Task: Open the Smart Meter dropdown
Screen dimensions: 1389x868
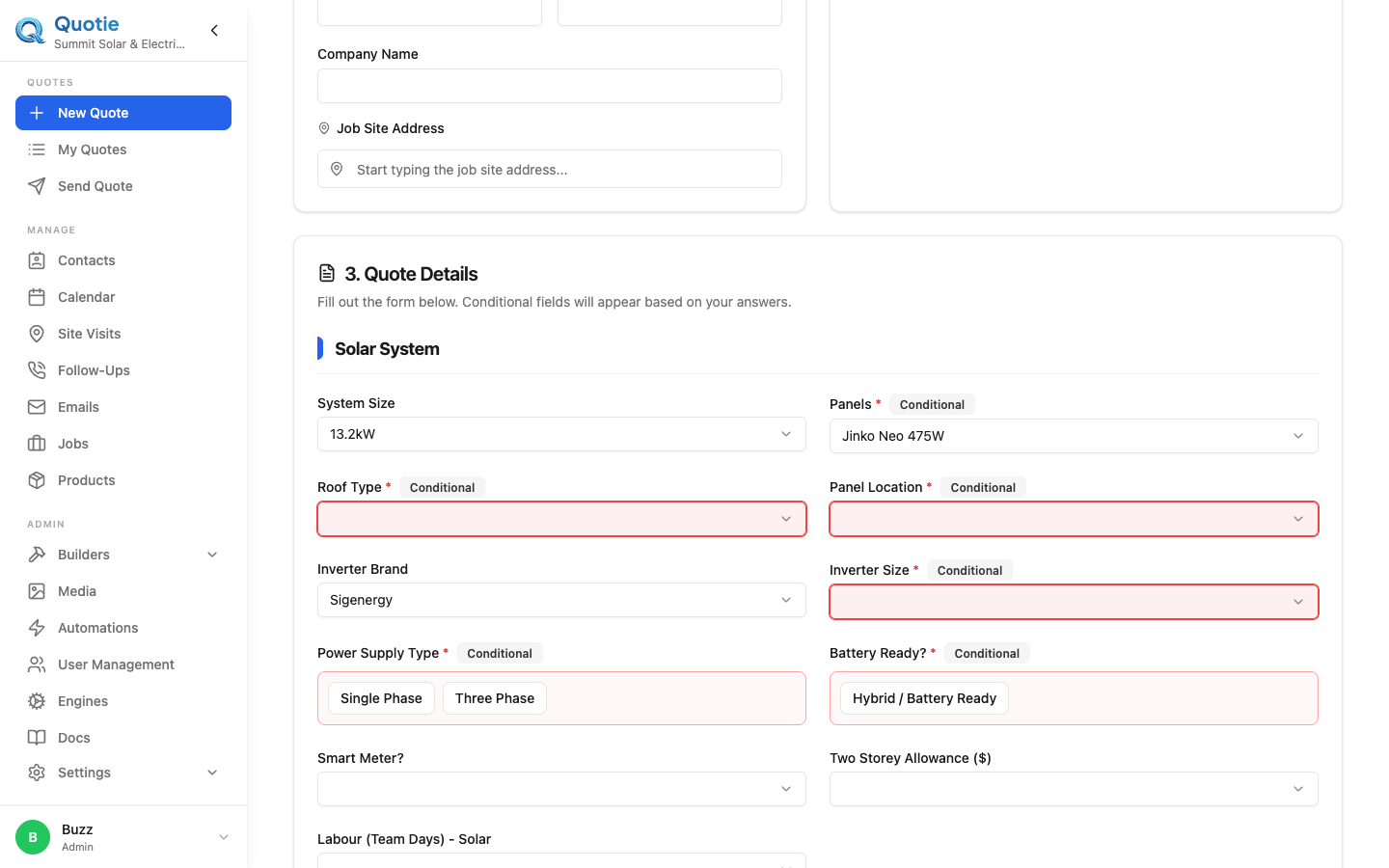Action: [561, 789]
